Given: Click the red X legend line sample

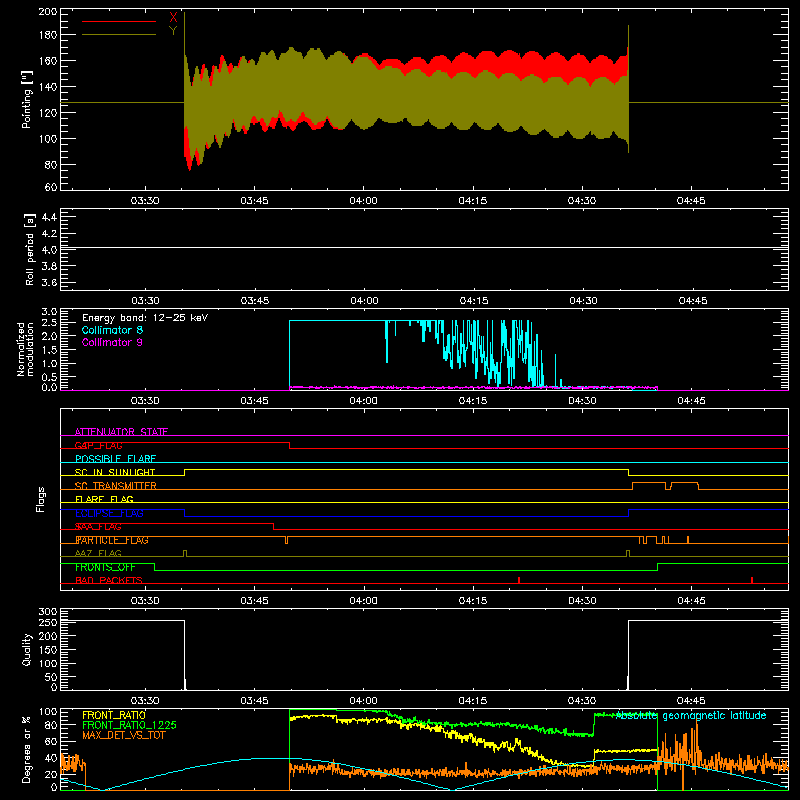Looking at the screenshot, I should (x=119, y=21).
